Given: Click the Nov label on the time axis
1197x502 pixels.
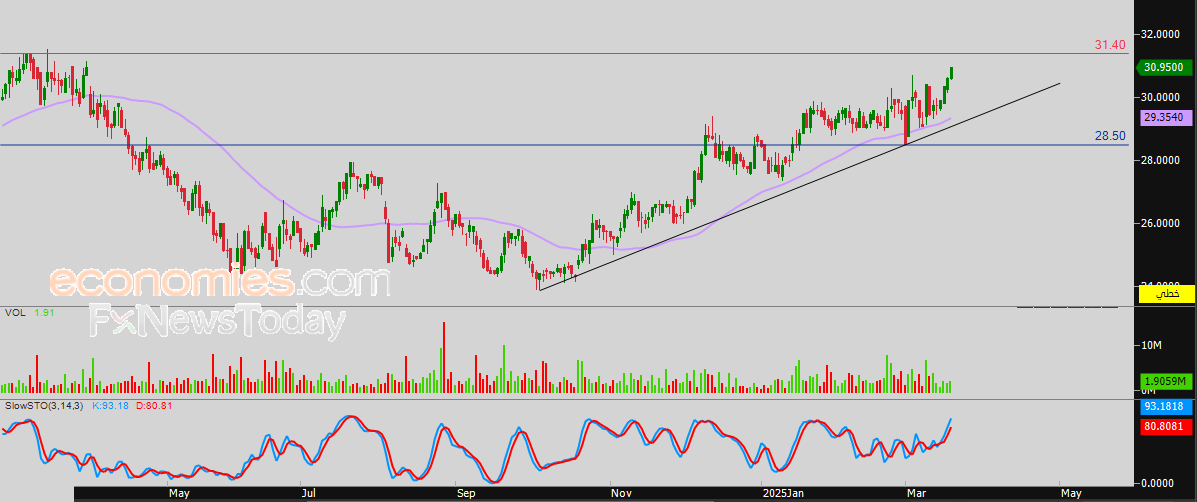Looking at the screenshot, I should point(621,494).
